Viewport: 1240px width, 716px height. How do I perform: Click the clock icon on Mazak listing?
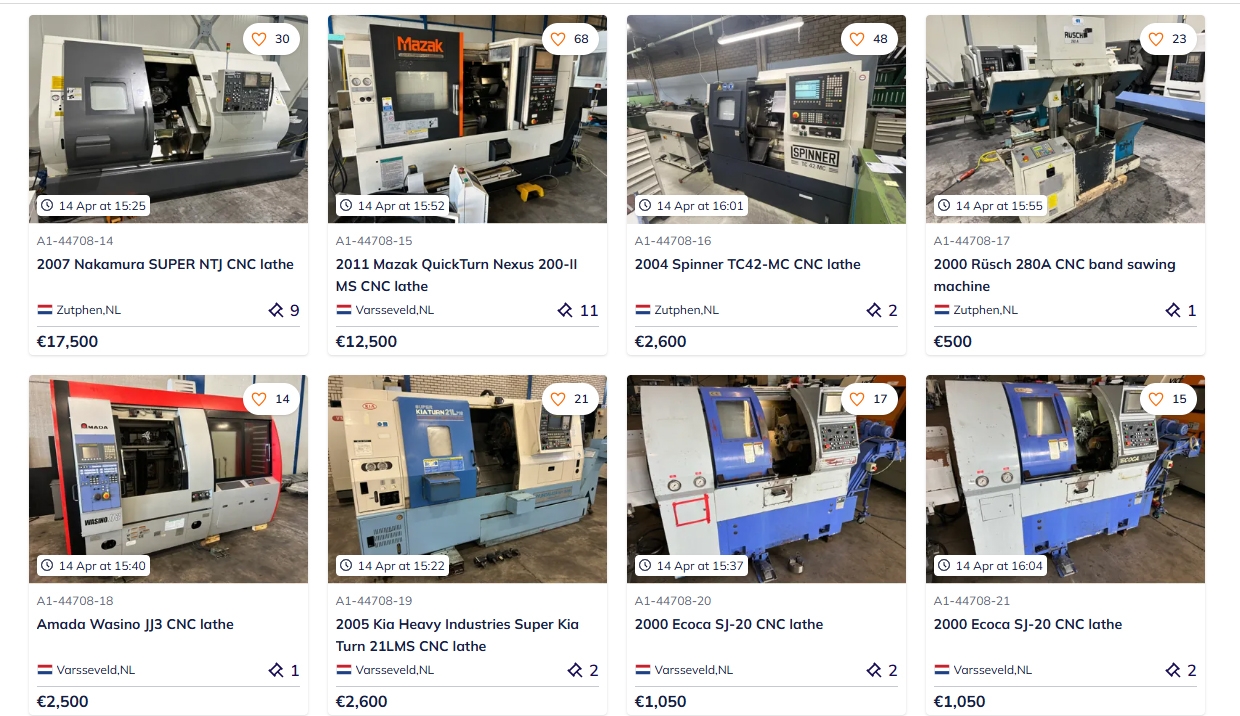click(x=346, y=206)
